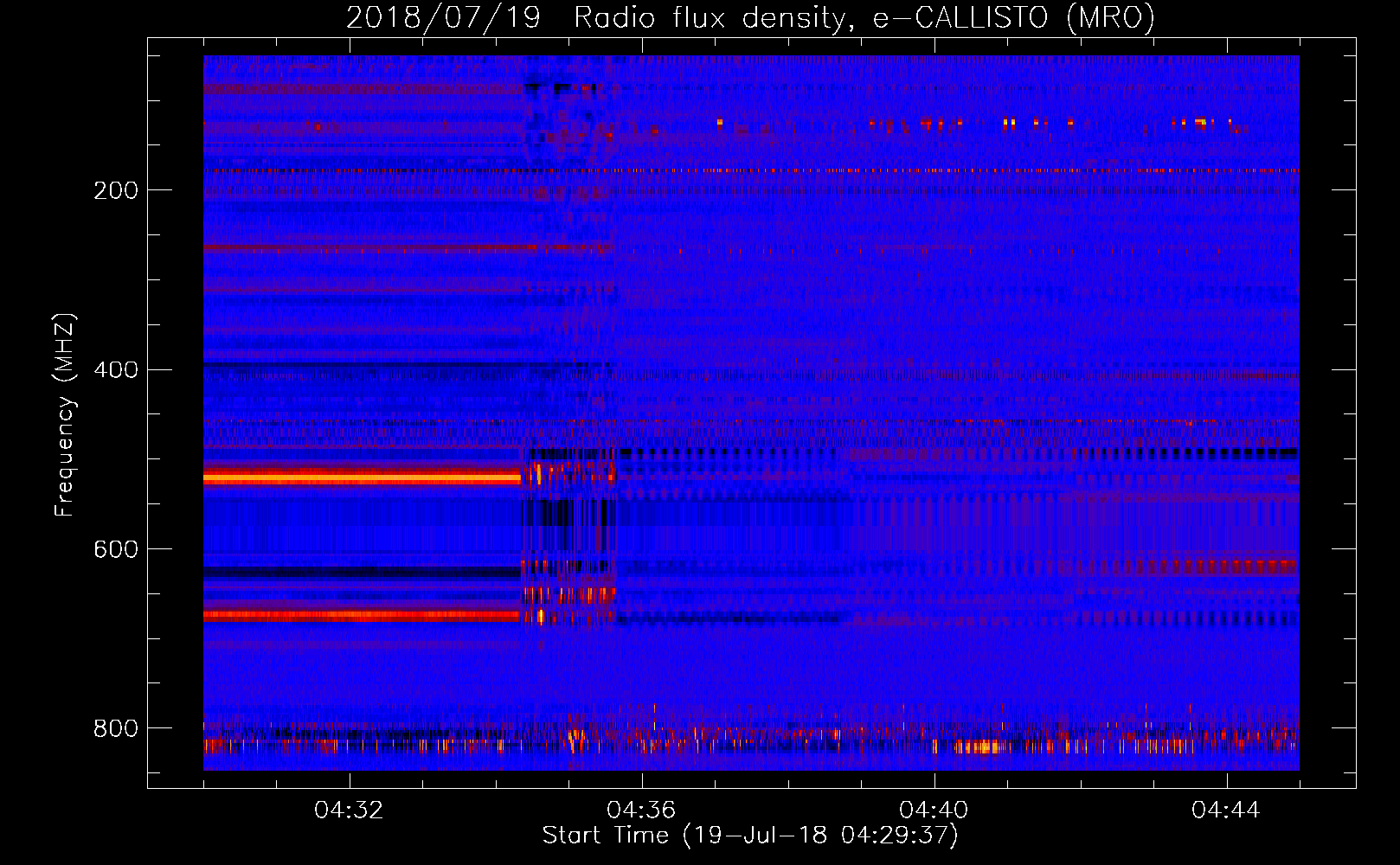Click the 04:44 time tick label
1400x865 pixels.
tap(1226, 811)
